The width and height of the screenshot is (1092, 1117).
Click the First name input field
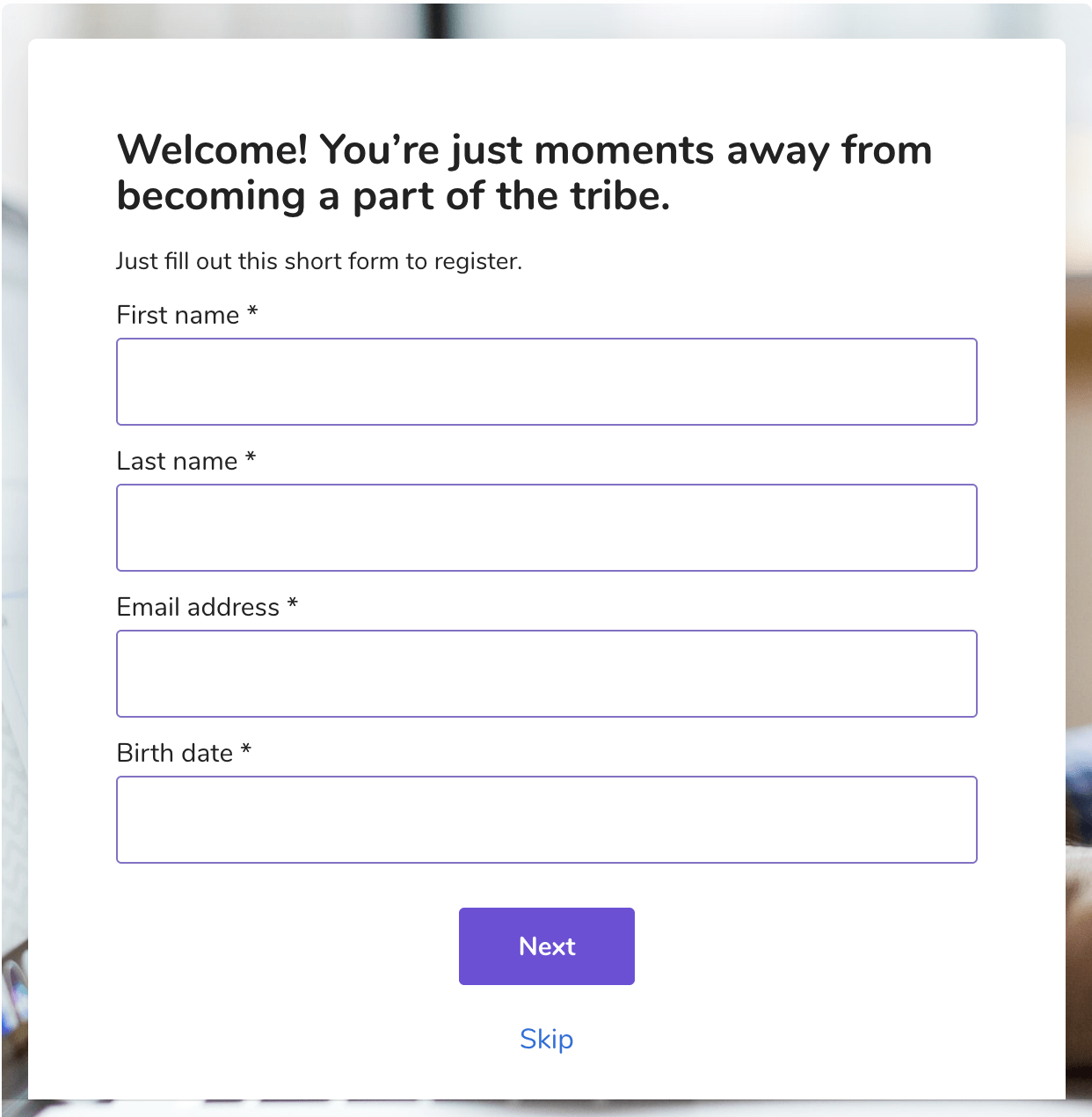[546, 381]
